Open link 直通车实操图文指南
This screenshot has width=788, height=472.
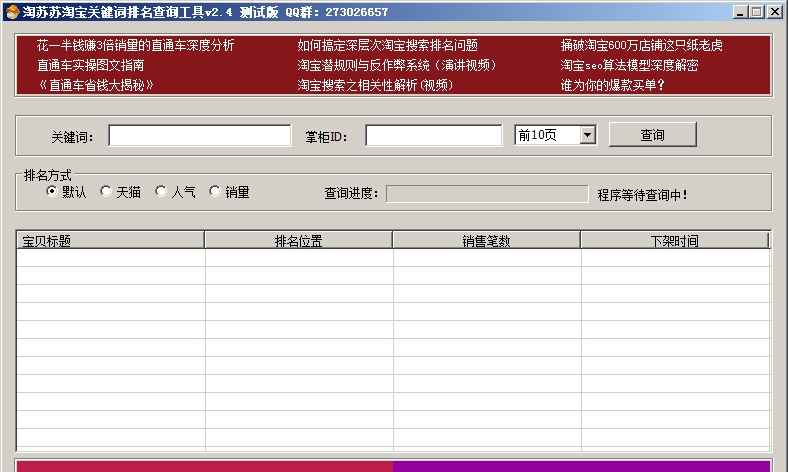pos(90,65)
